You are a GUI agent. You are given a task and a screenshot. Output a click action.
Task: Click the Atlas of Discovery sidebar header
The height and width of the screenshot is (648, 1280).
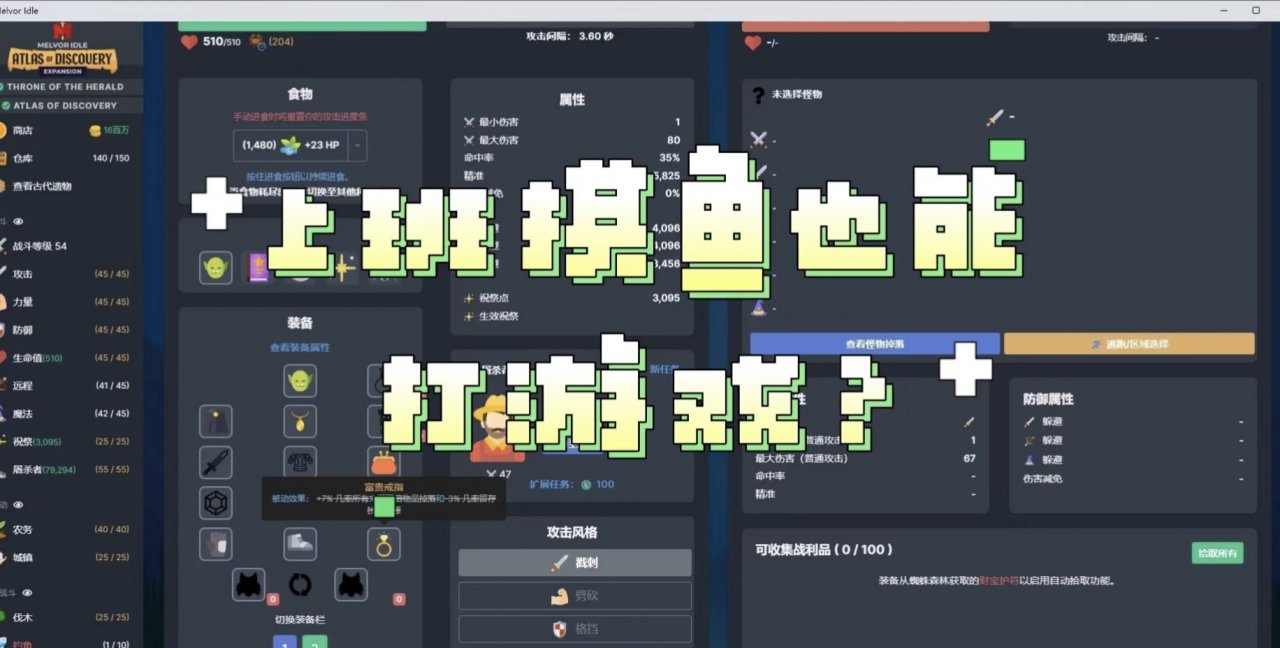(x=66, y=105)
